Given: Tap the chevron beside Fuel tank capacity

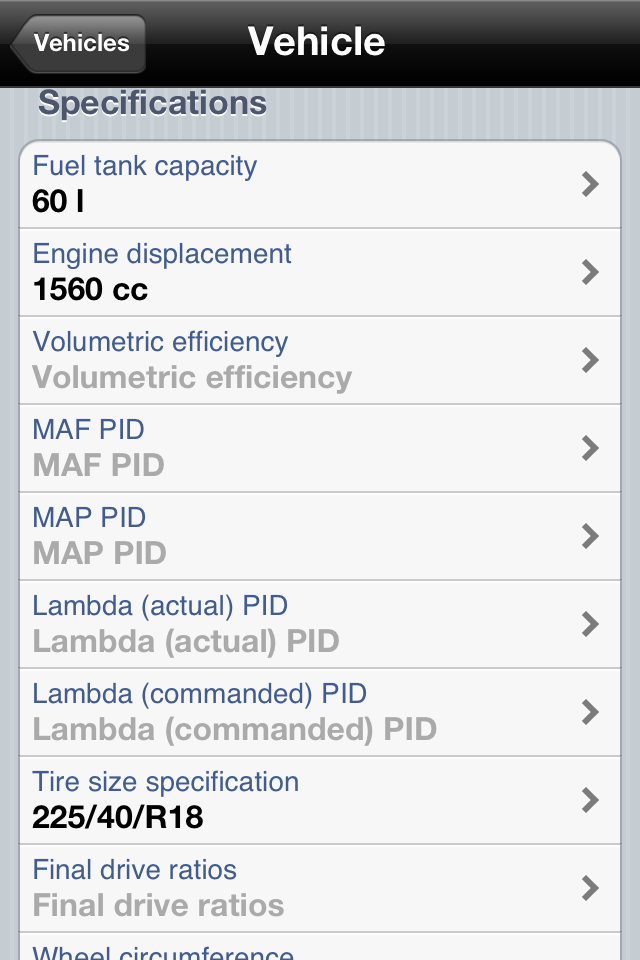Looking at the screenshot, I should [590, 184].
